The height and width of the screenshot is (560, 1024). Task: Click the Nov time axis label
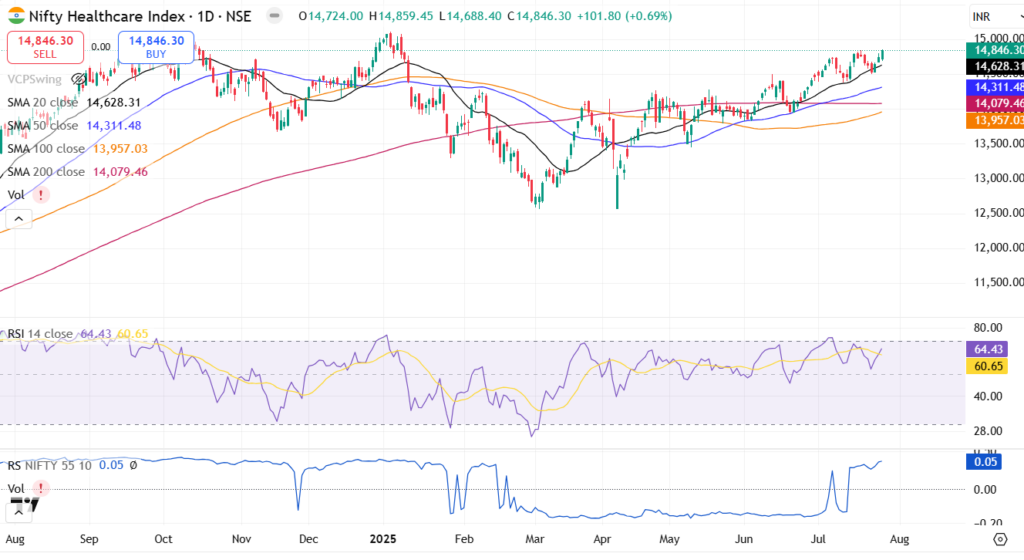(242, 539)
